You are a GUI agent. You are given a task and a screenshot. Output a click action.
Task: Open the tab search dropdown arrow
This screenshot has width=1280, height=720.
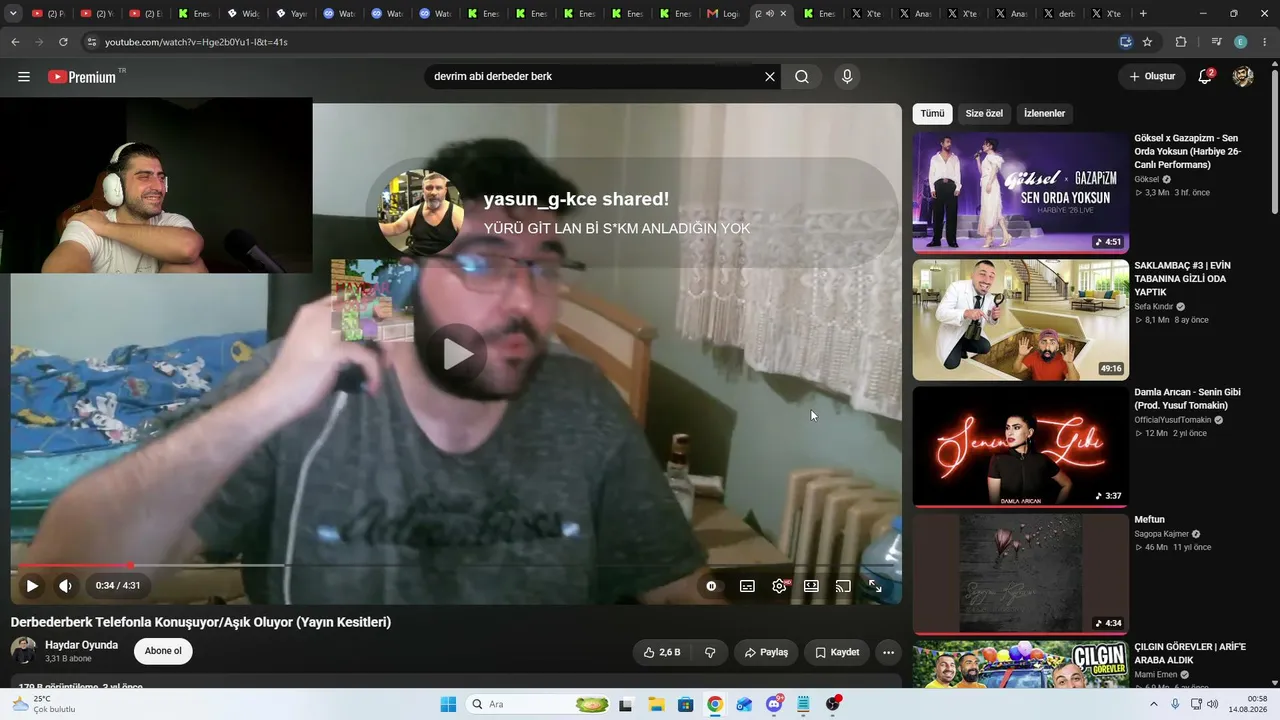point(13,13)
